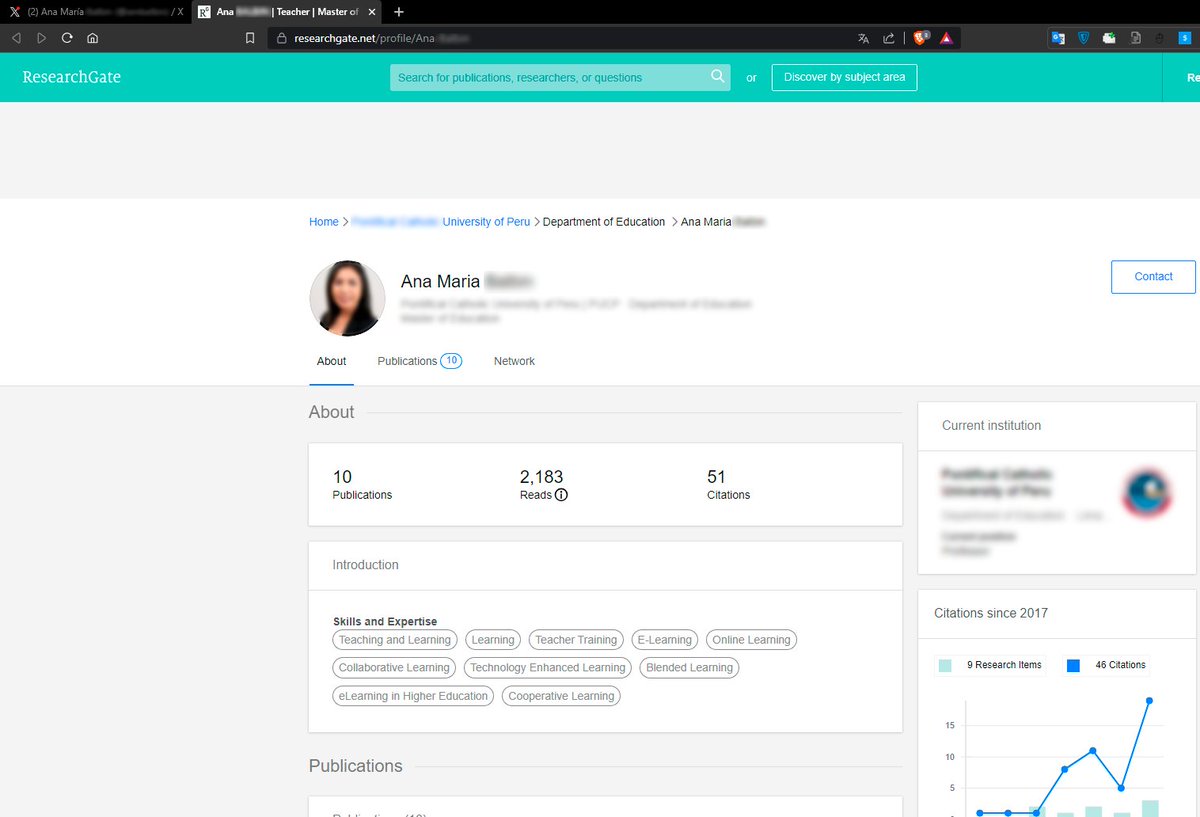Image resolution: width=1200 pixels, height=817 pixels.
Task: Select eLearning in Higher Education tag
Action: (x=413, y=696)
